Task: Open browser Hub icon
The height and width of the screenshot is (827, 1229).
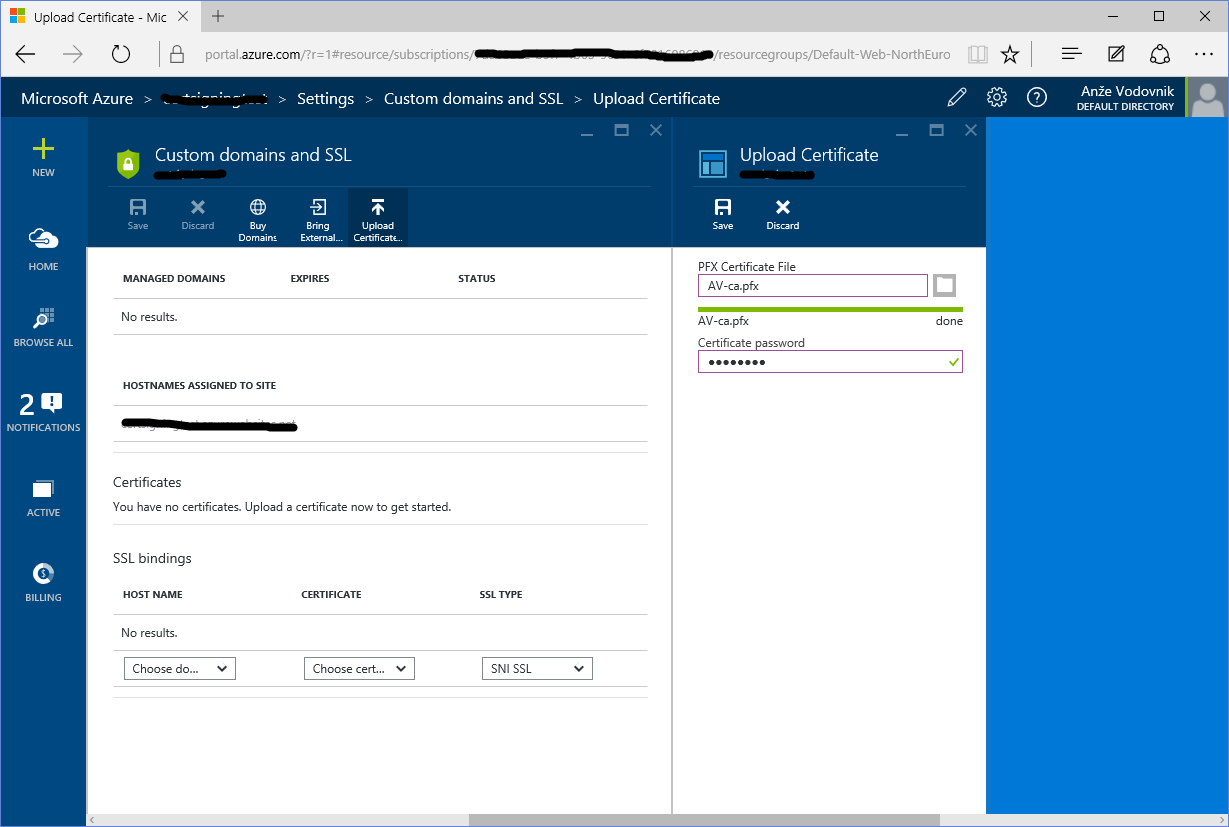Action: (1071, 54)
